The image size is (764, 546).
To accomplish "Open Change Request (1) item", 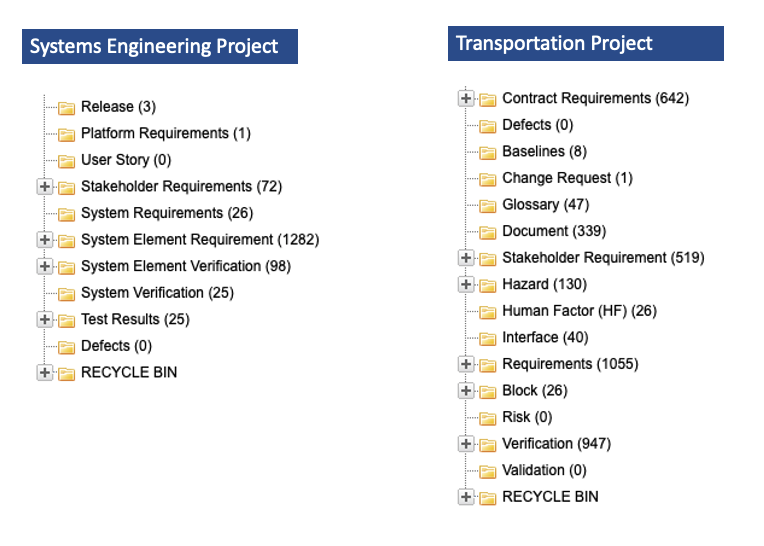I will click(x=567, y=178).
